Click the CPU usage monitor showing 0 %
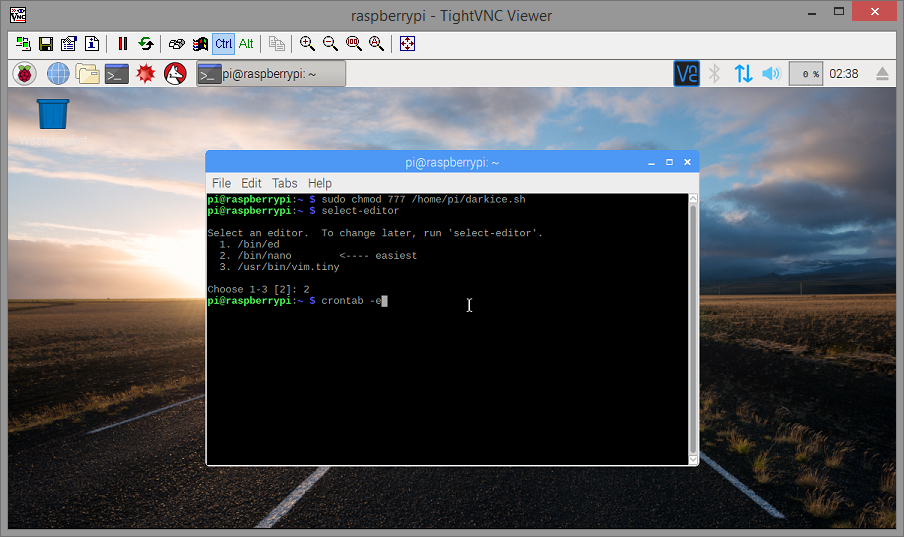This screenshot has width=904, height=537. (805, 74)
